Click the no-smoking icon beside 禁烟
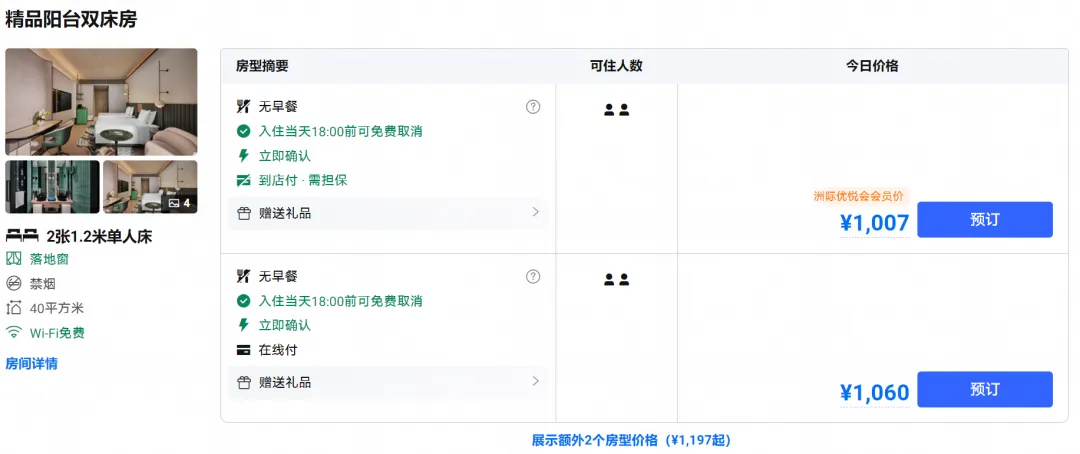 [14, 284]
